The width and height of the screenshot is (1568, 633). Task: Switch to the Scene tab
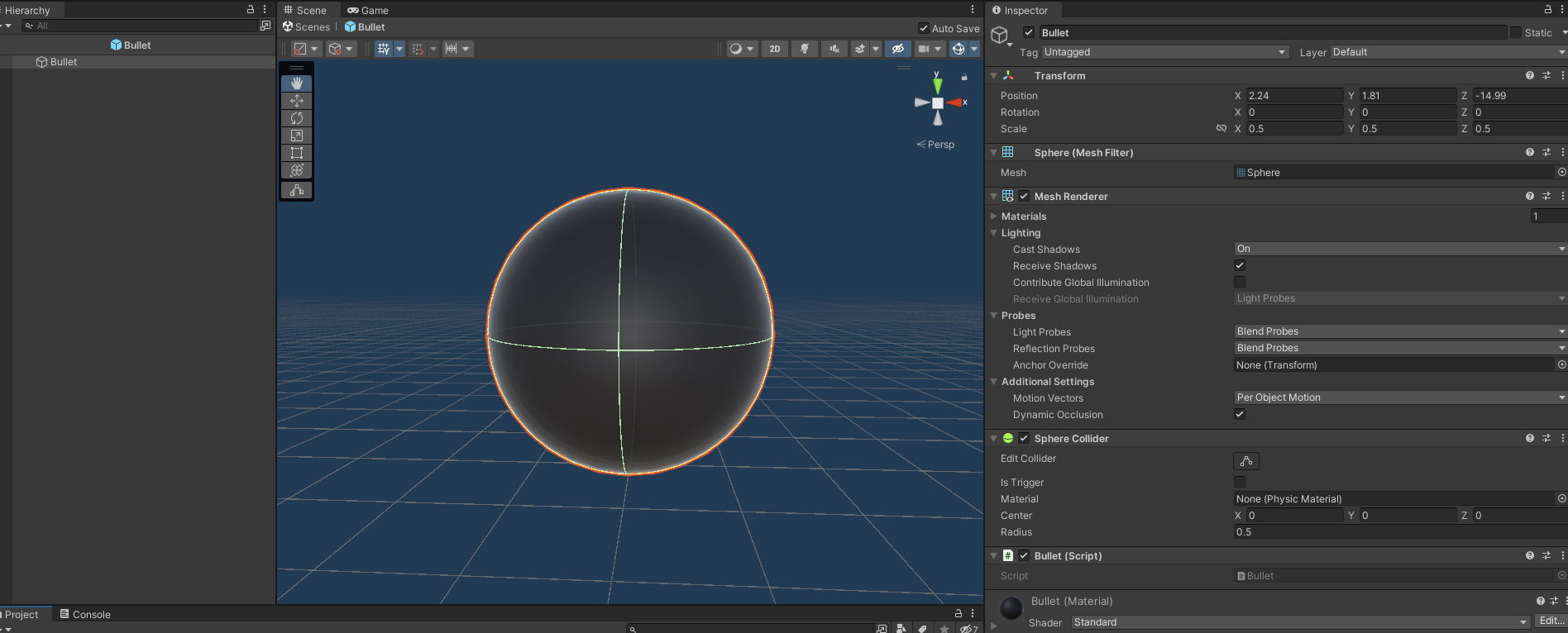tap(305, 10)
